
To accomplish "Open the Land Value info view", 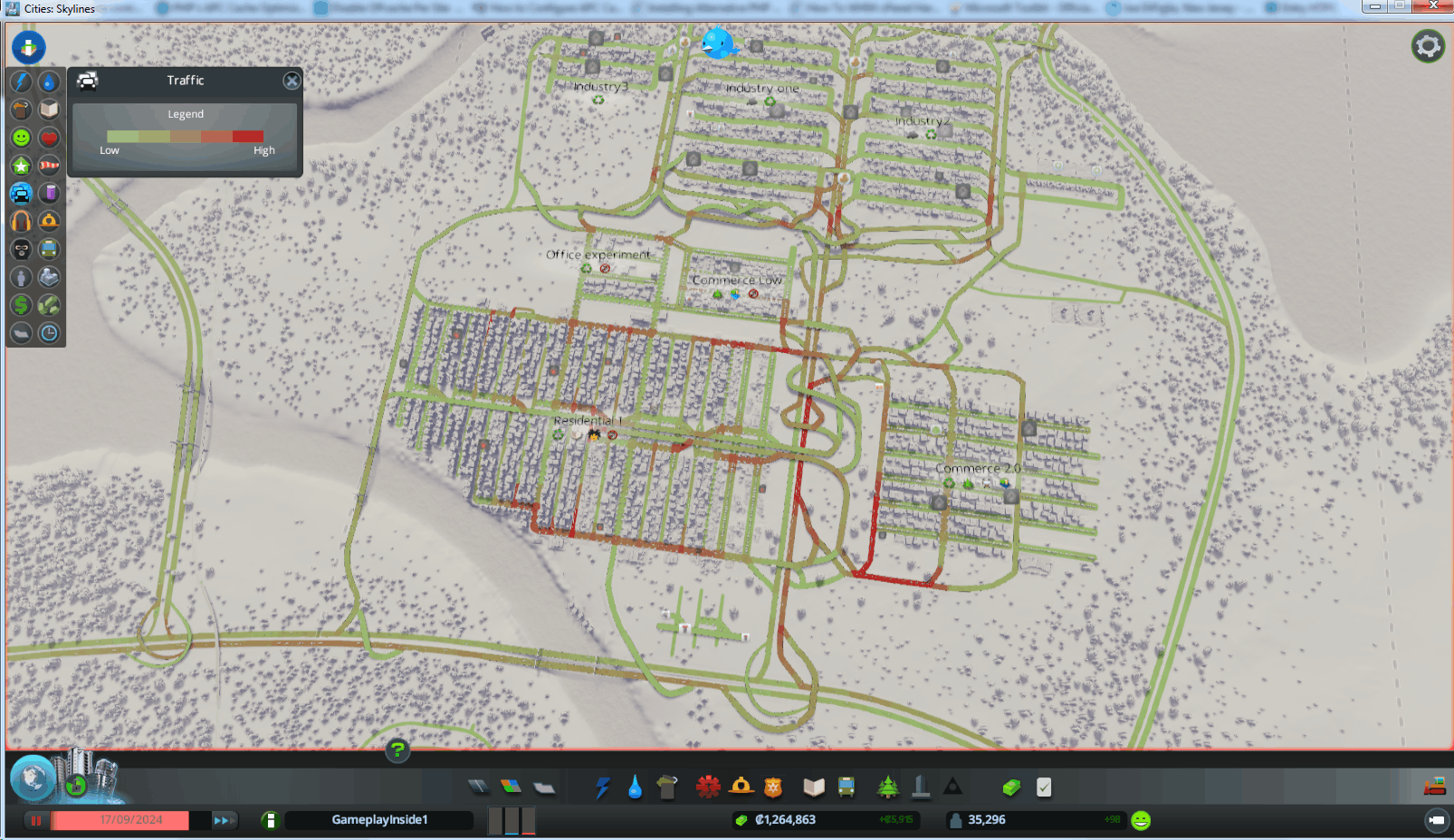I will tap(21, 306).
